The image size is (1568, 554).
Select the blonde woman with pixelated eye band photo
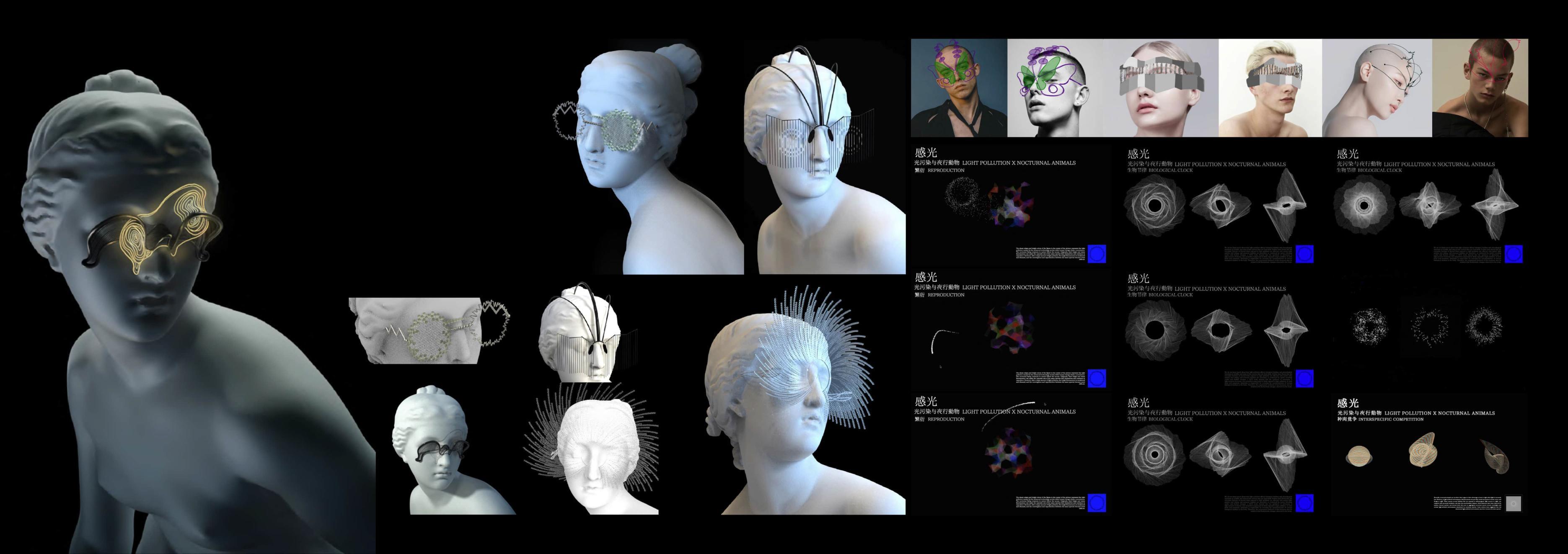1160,88
